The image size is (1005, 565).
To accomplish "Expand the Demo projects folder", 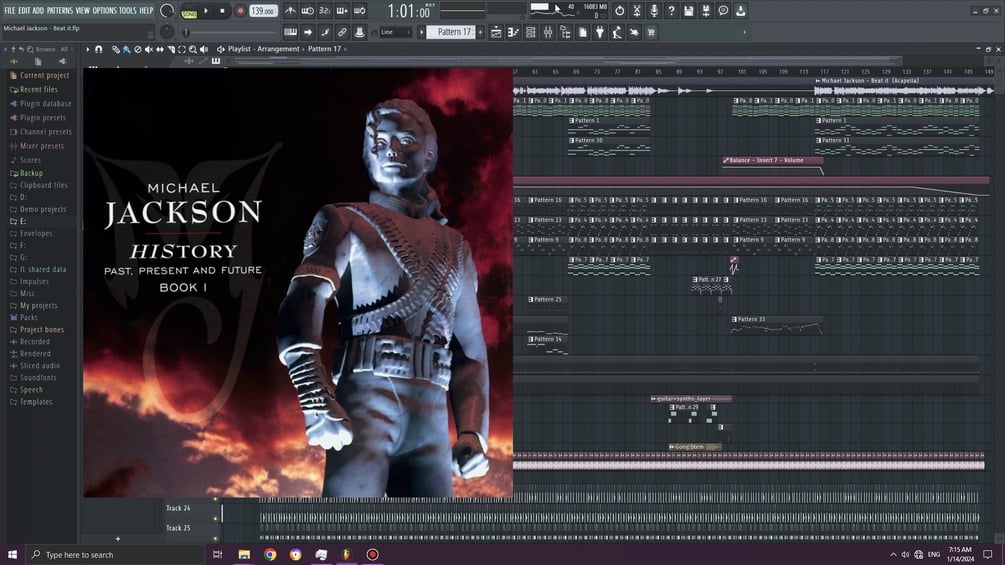I will [38, 209].
